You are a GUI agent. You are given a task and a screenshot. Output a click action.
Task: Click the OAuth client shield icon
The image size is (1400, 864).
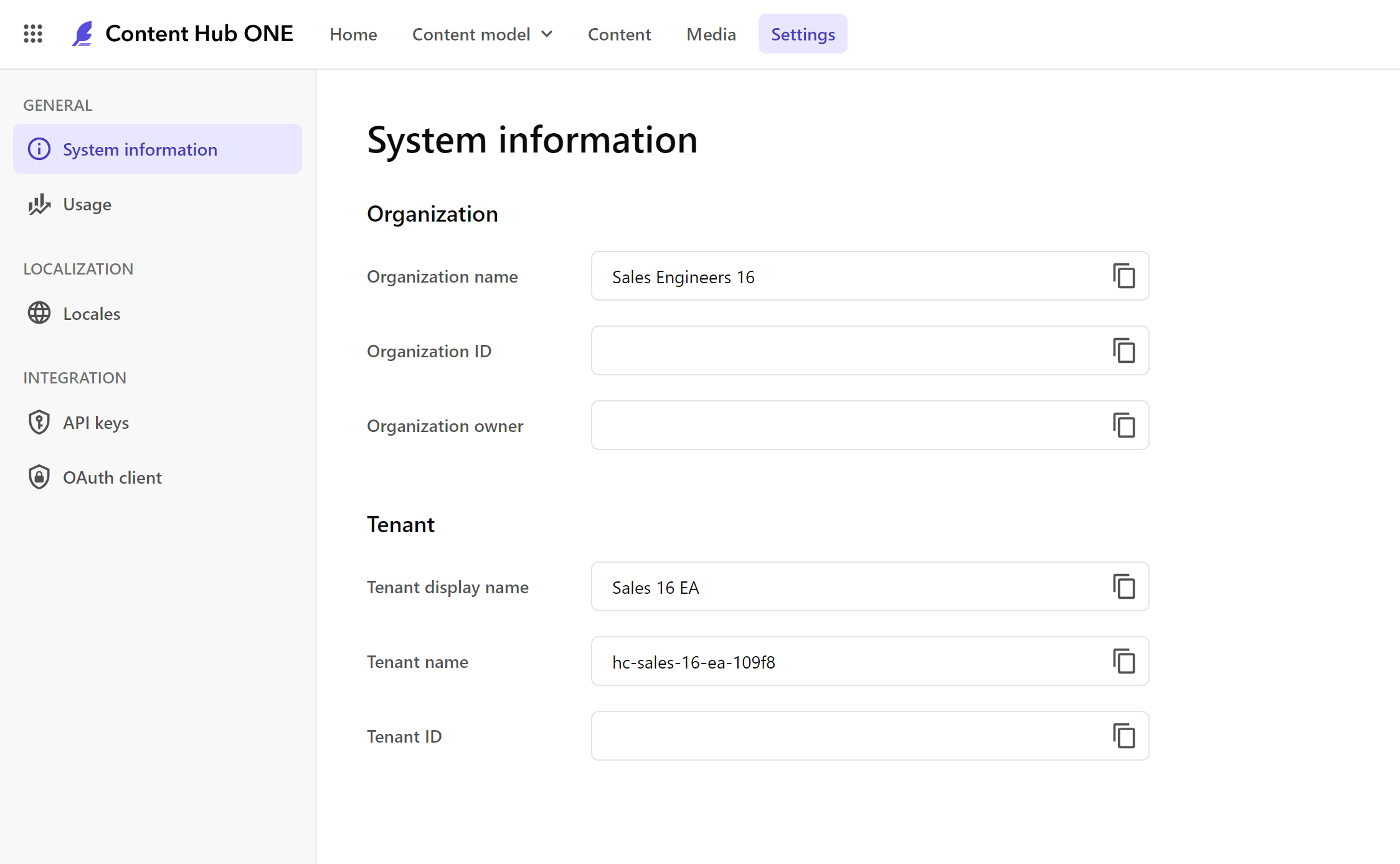39,477
